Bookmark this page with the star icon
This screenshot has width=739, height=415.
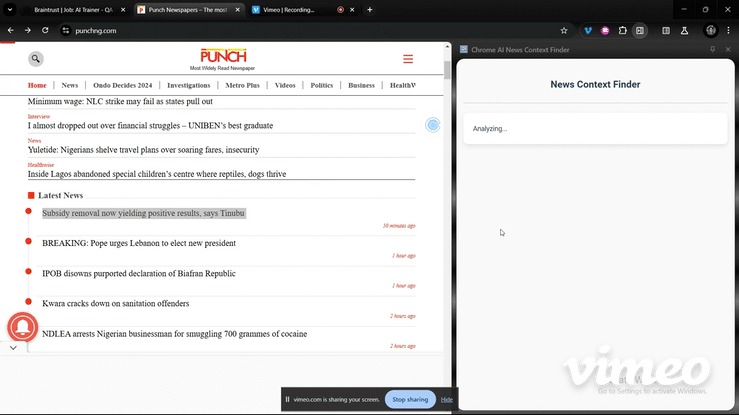point(564,31)
